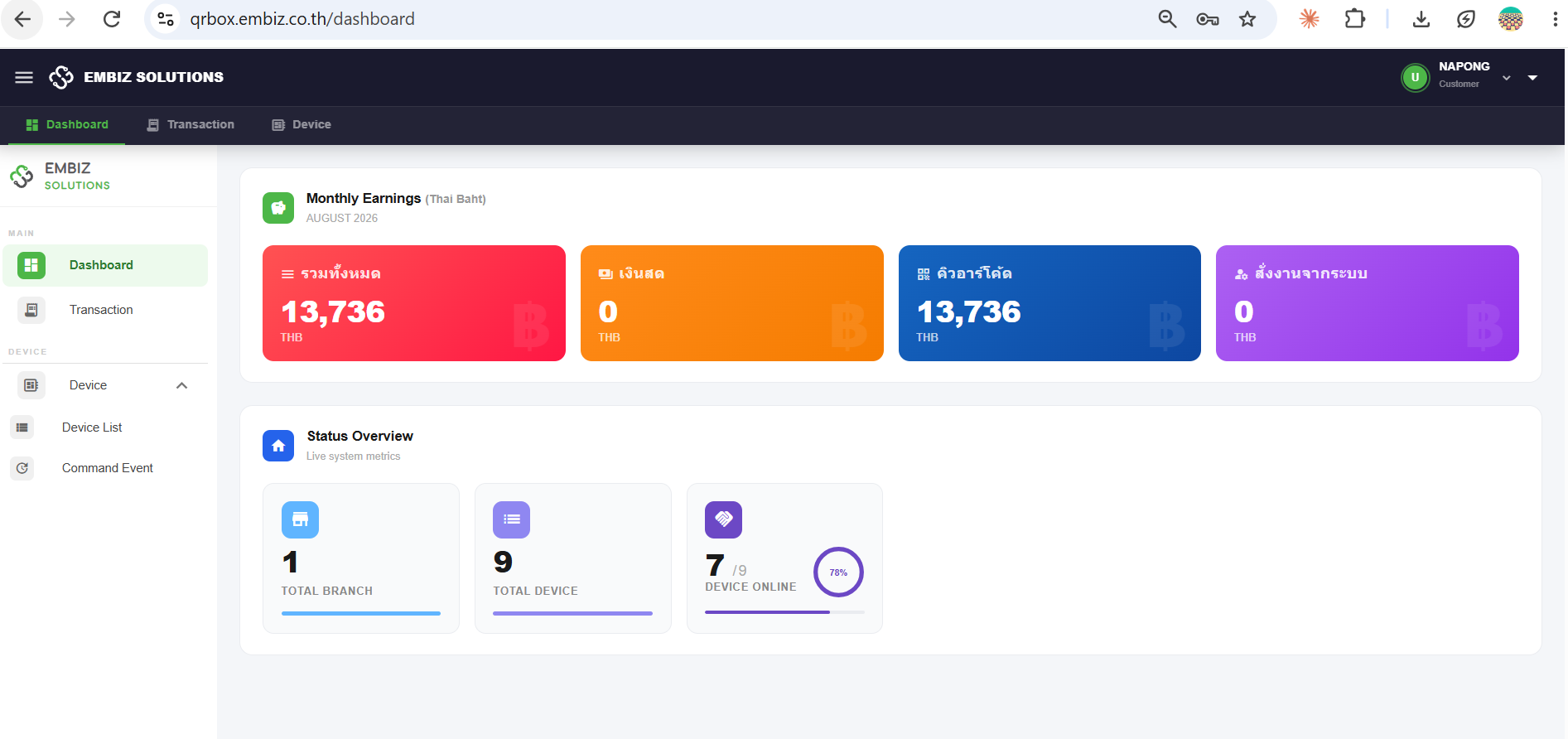Click the Dashboard icon in the sidebar
Viewport: 1568px width, 739px height.
[31, 265]
